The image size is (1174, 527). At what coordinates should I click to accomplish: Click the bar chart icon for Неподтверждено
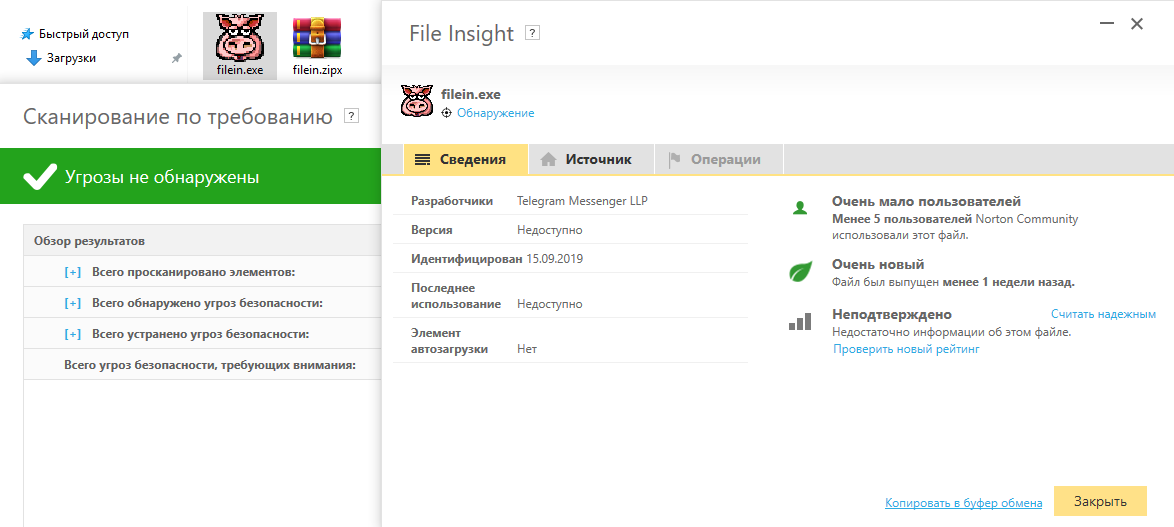[x=800, y=322]
